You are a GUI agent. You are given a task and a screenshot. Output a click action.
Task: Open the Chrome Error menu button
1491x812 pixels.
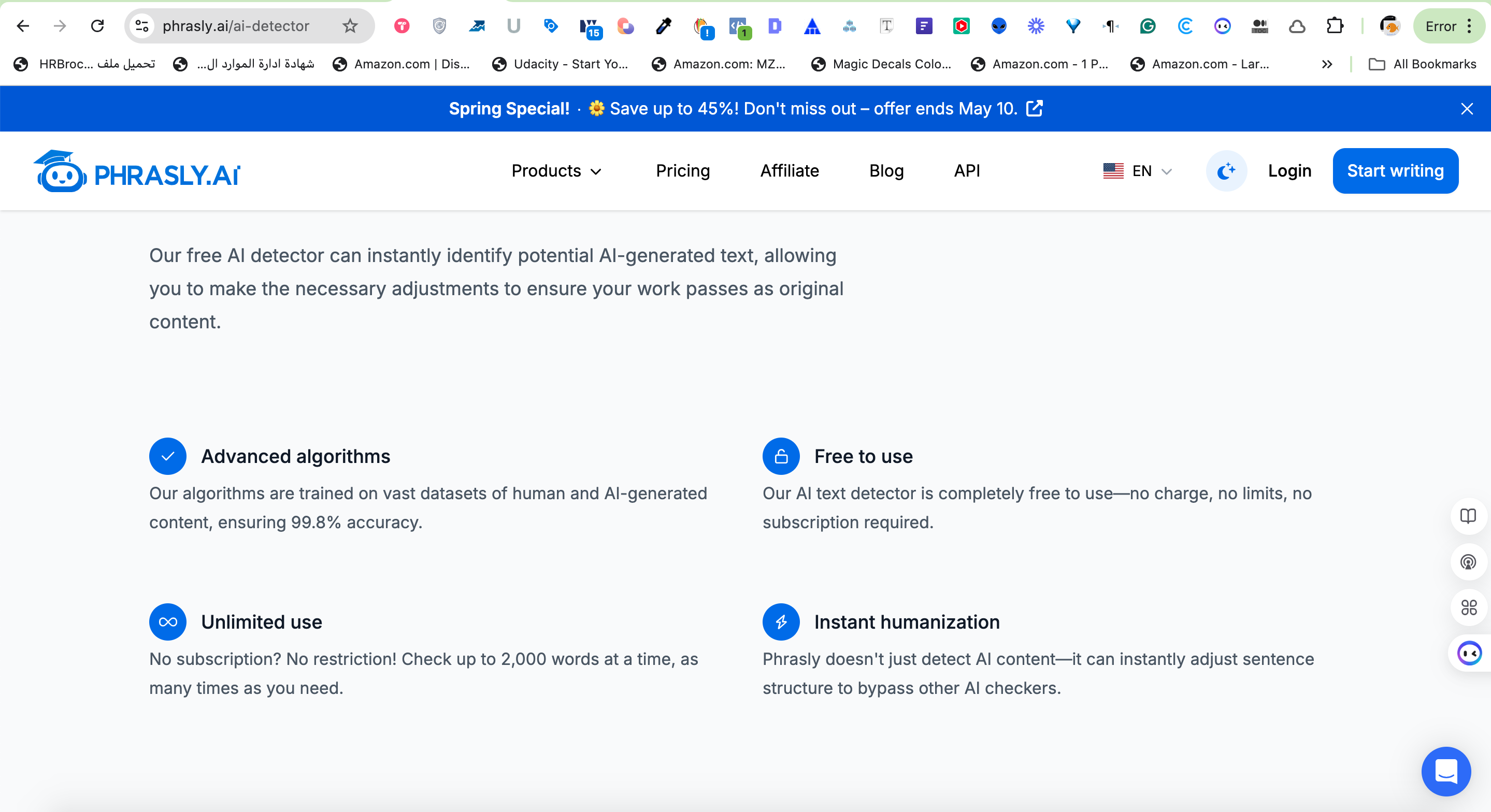coord(1449,26)
